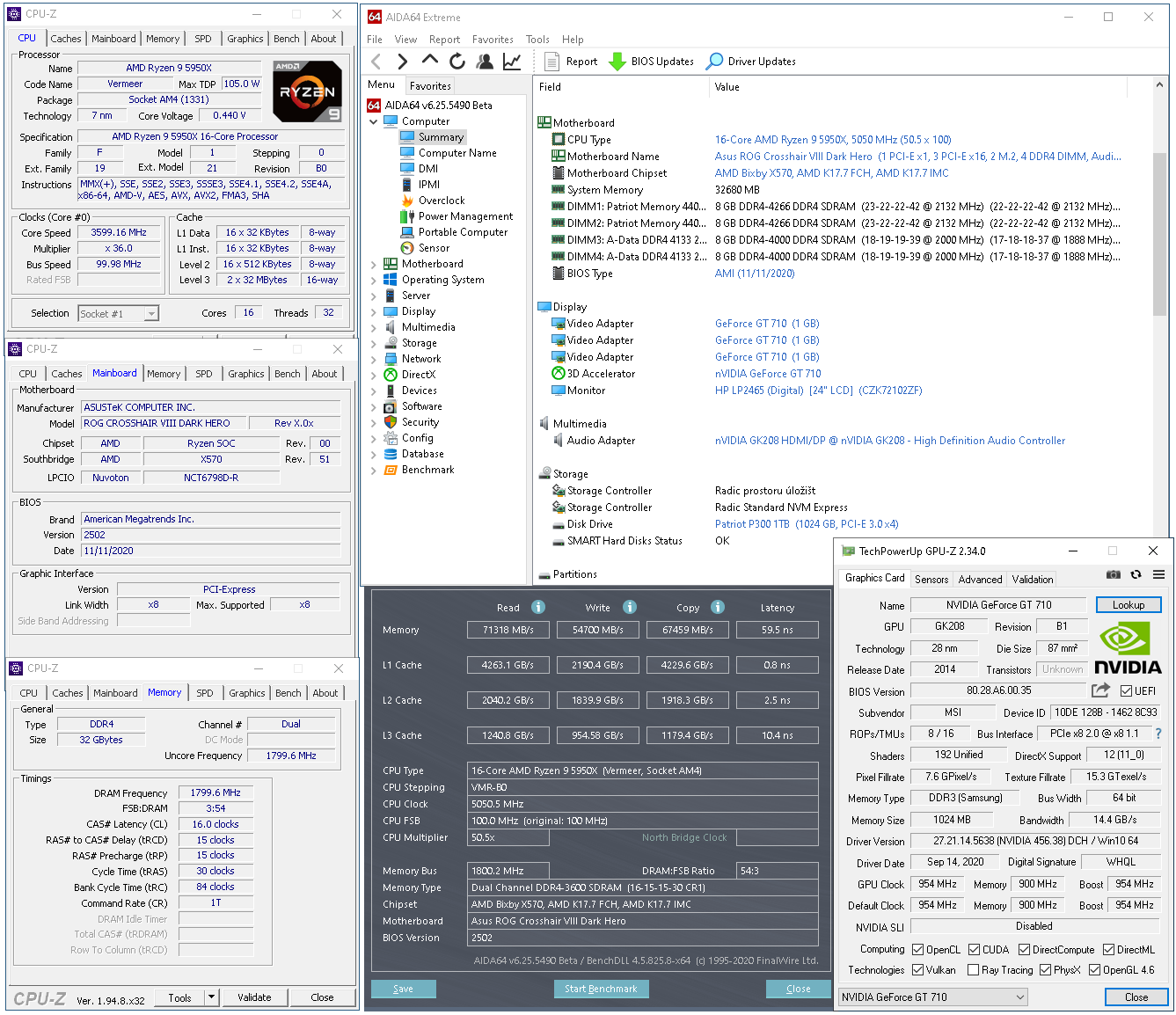Select the DMI tree item
Screen dimensions: 1176x1015
tap(428, 169)
